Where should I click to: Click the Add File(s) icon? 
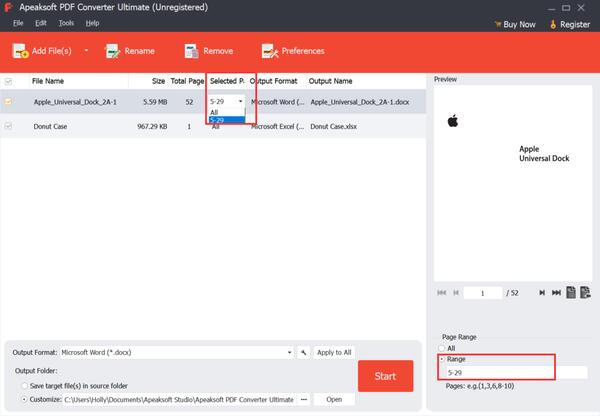(20, 51)
